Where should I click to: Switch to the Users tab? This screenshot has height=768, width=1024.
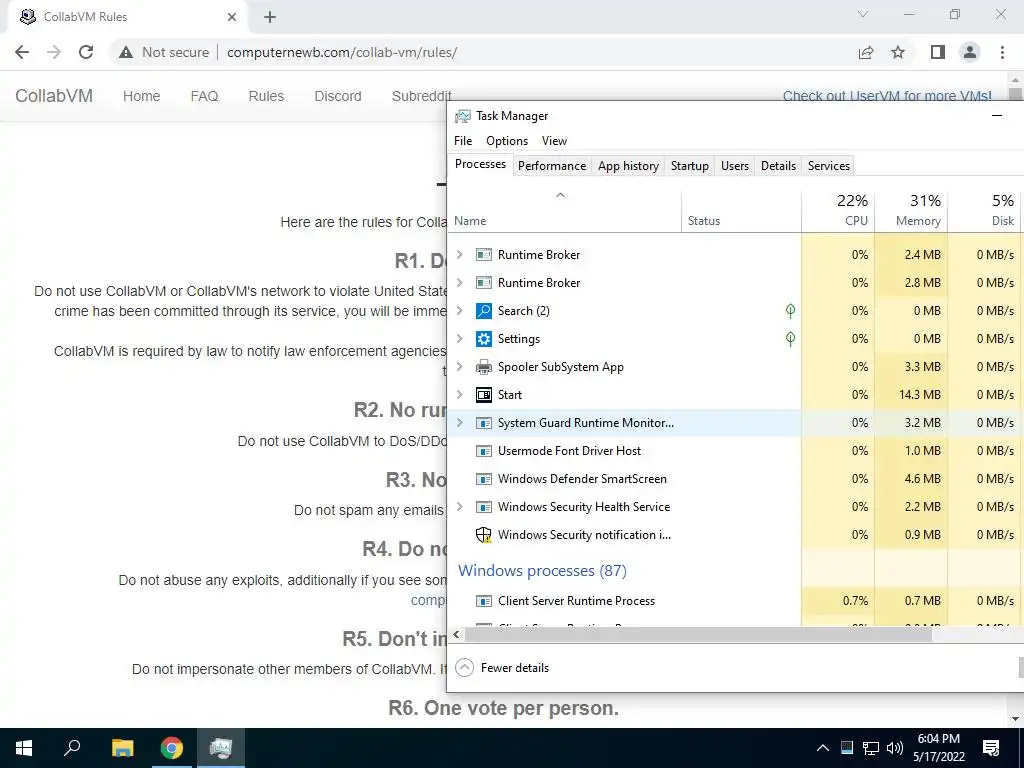click(735, 166)
